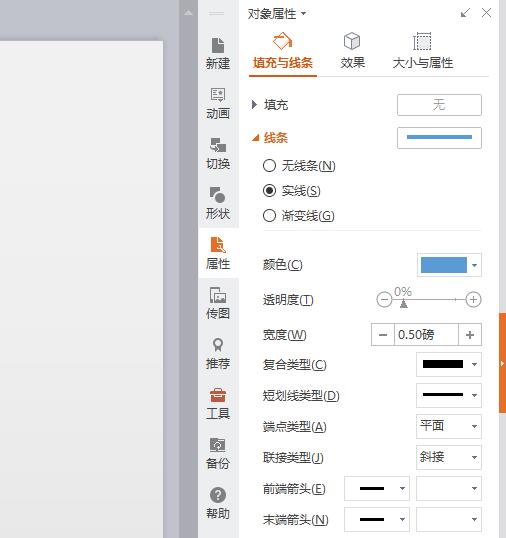Image resolution: width=506 pixels, height=538 pixels.
Task: Switch to 填充与线条 tab
Action: click(x=283, y=51)
